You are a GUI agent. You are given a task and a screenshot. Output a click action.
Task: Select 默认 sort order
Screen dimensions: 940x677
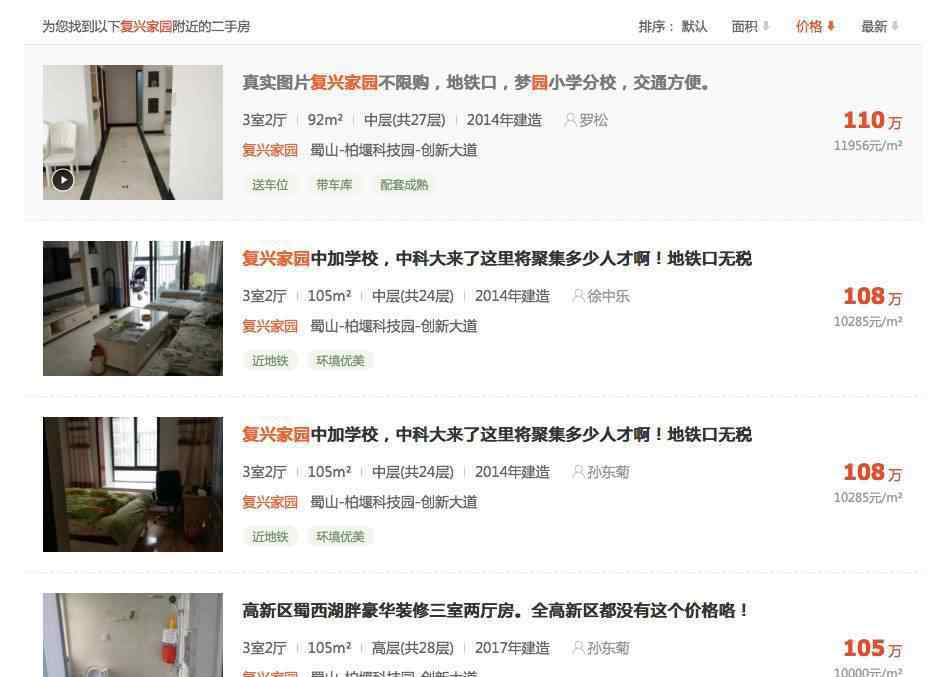(x=694, y=26)
